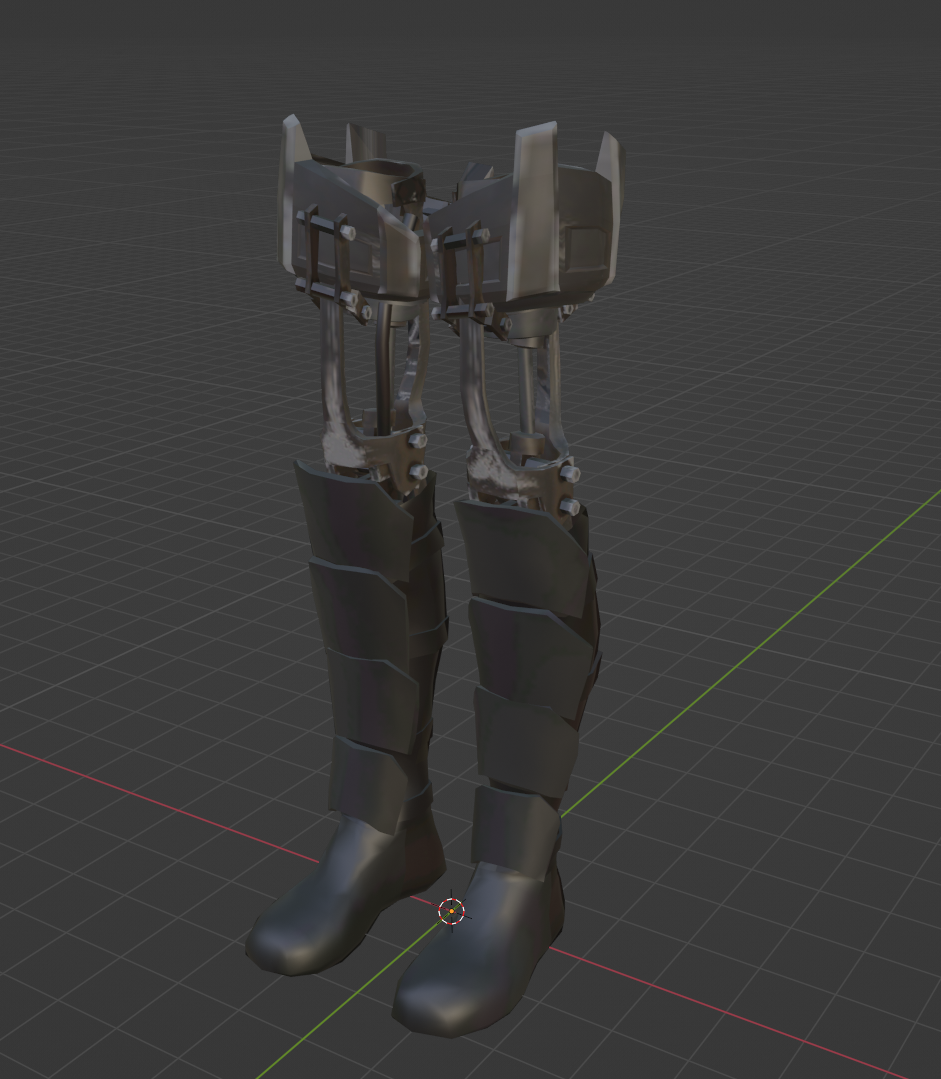Screen dimensions: 941x1079
Task: Select top shin plate on the viewer's right leg
Action: coord(523,559)
